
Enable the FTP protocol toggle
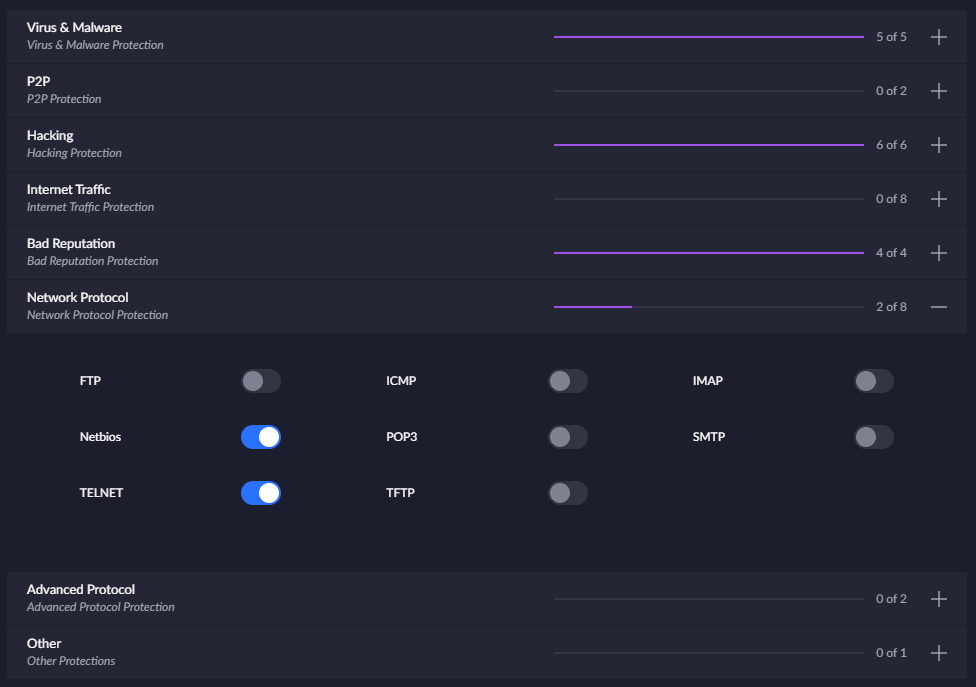click(x=261, y=381)
